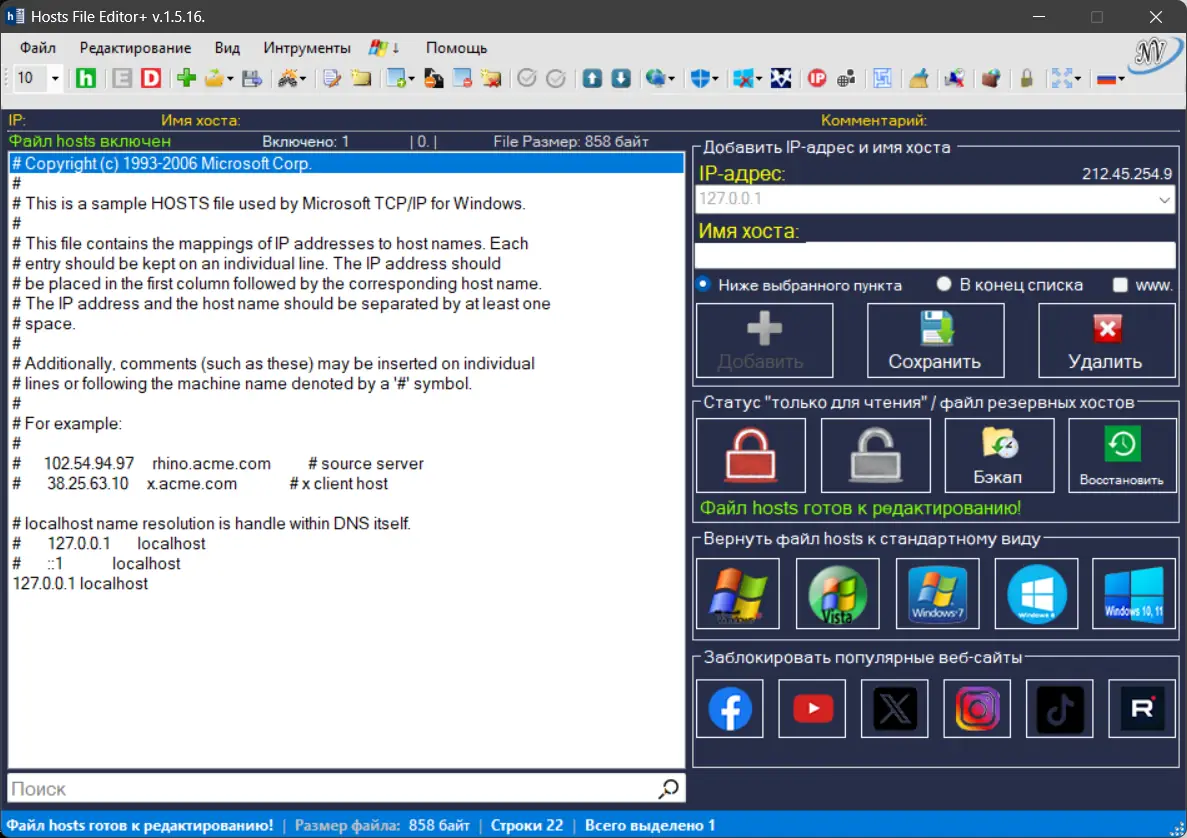Block Facebook in the hosts file

729,707
